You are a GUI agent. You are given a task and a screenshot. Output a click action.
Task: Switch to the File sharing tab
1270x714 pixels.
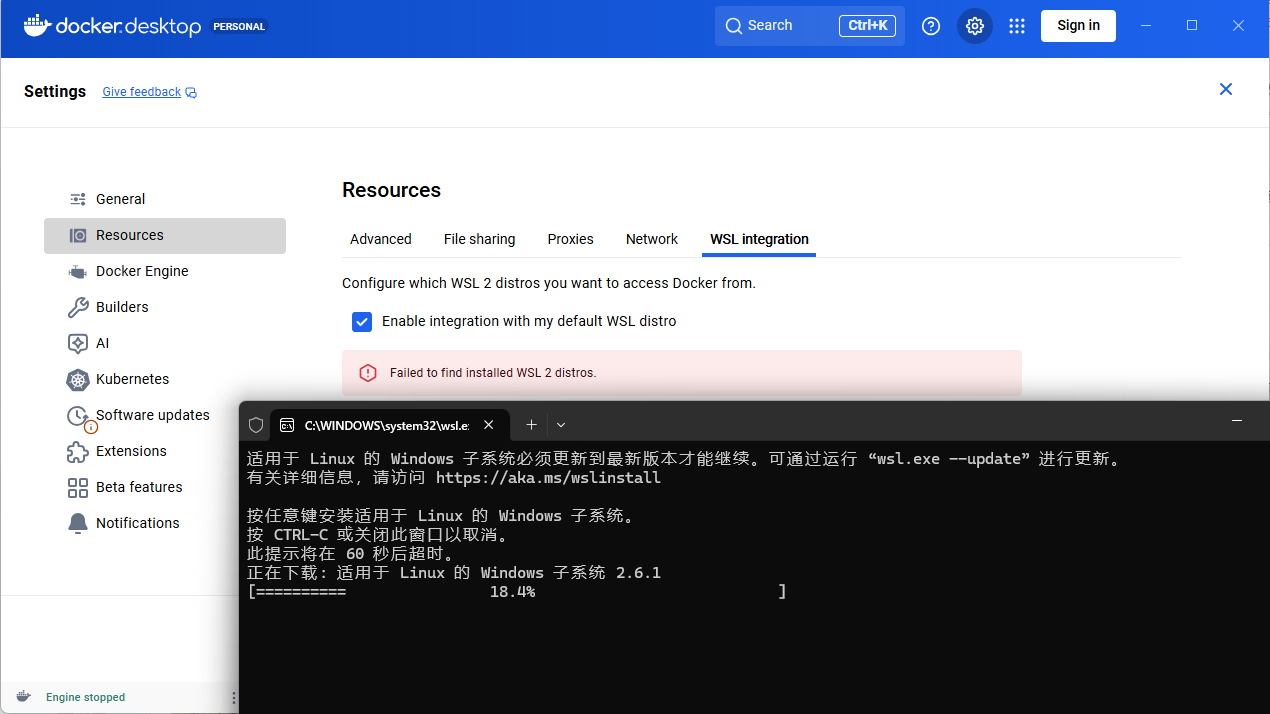[480, 239]
